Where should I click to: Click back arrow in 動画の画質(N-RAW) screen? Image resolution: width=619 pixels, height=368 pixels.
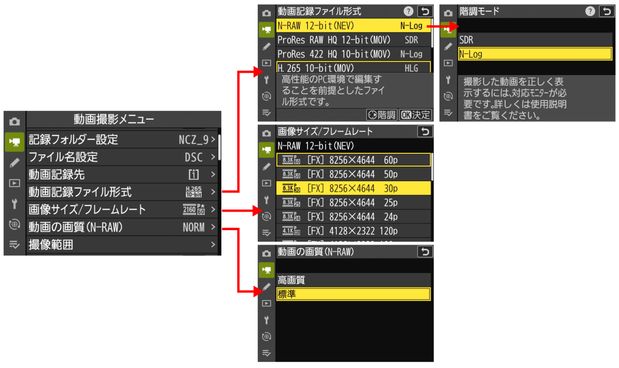coord(425,252)
